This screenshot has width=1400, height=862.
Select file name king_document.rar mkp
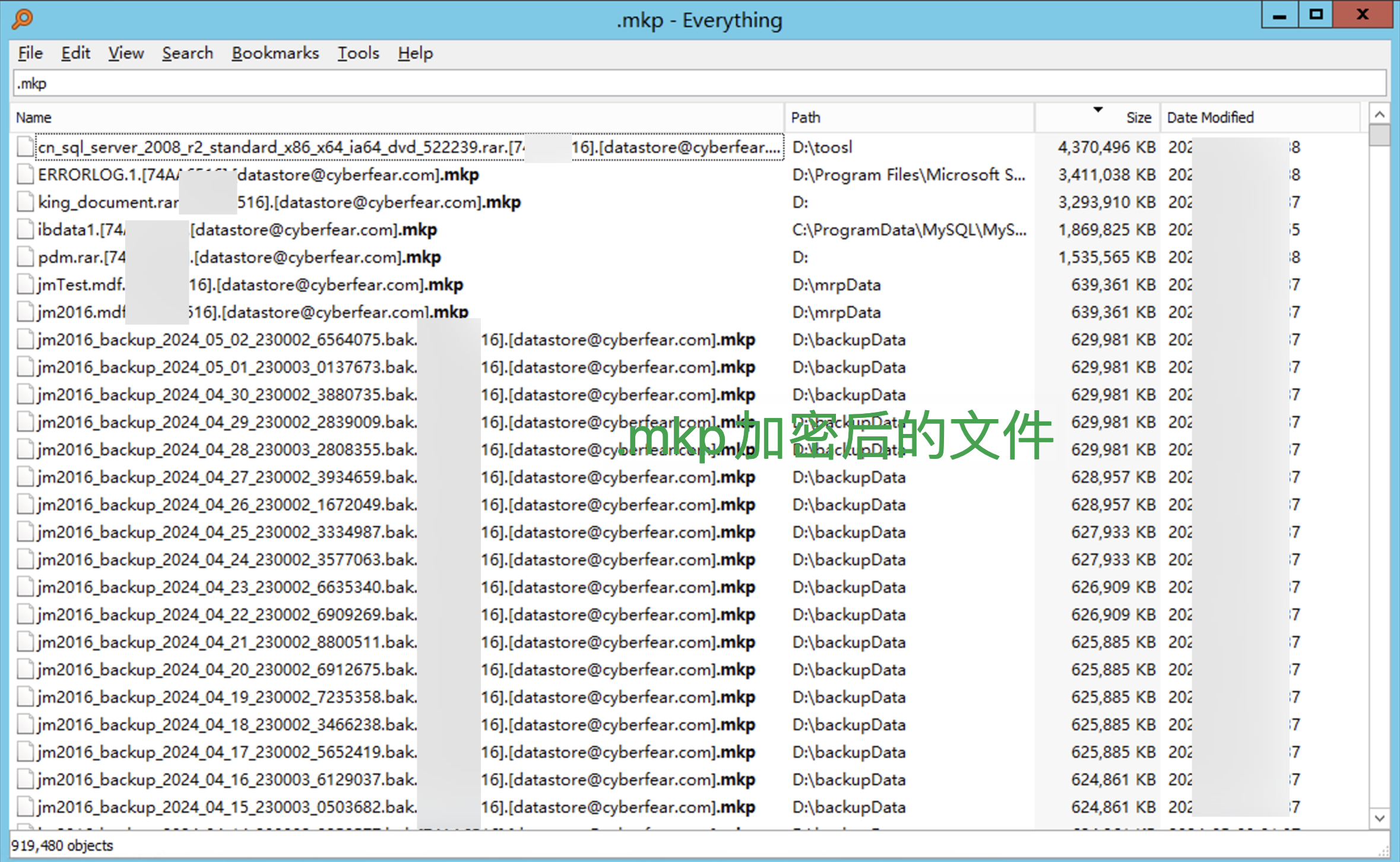coord(279,202)
